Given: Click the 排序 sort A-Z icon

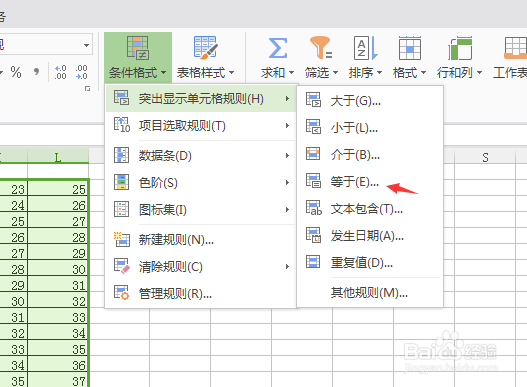Looking at the screenshot, I should click(366, 48).
